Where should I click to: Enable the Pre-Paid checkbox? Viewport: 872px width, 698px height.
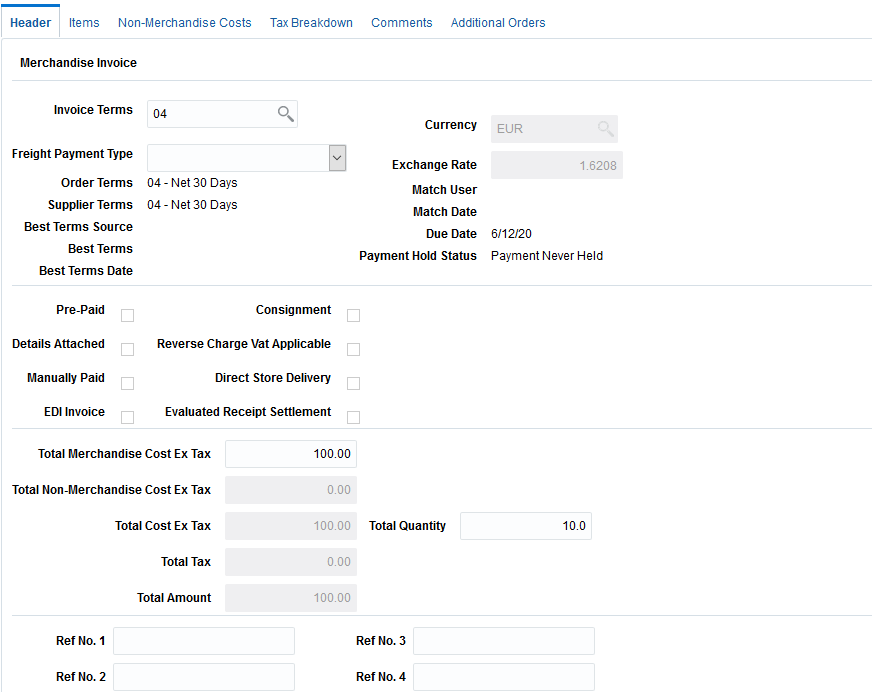coord(127,315)
